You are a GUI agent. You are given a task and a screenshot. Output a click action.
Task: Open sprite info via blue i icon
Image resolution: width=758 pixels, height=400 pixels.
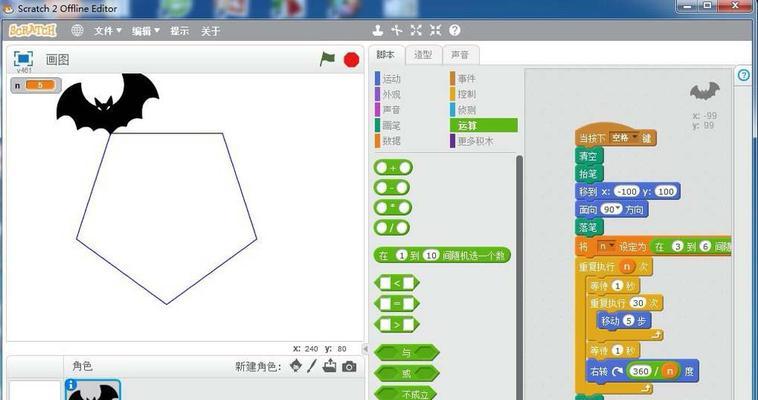click(x=71, y=385)
